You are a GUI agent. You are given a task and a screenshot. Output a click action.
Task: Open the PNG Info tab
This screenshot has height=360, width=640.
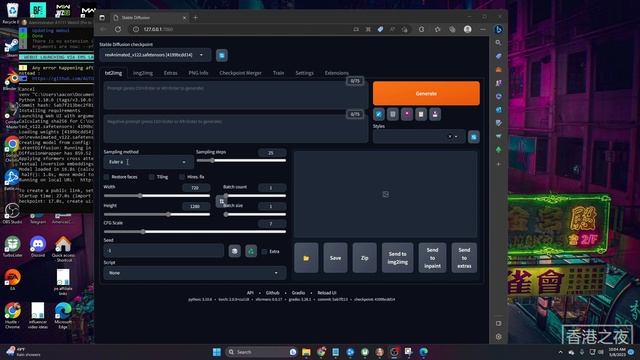click(x=198, y=73)
